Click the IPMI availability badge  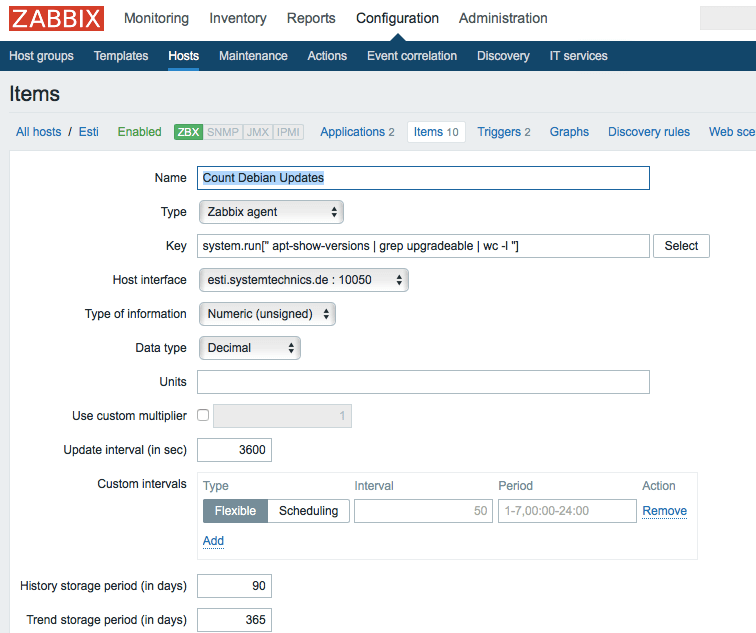click(288, 132)
